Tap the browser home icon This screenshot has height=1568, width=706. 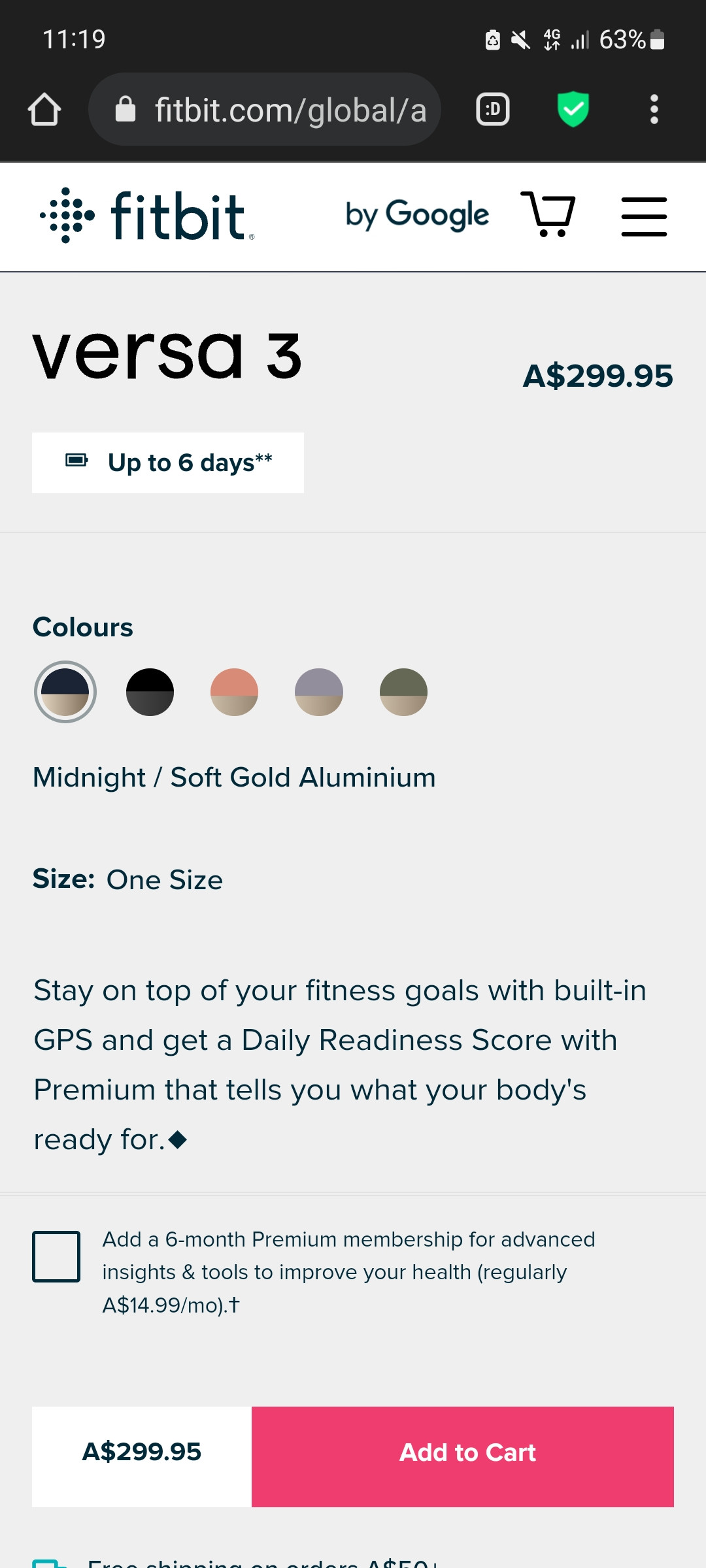tap(44, 109)
